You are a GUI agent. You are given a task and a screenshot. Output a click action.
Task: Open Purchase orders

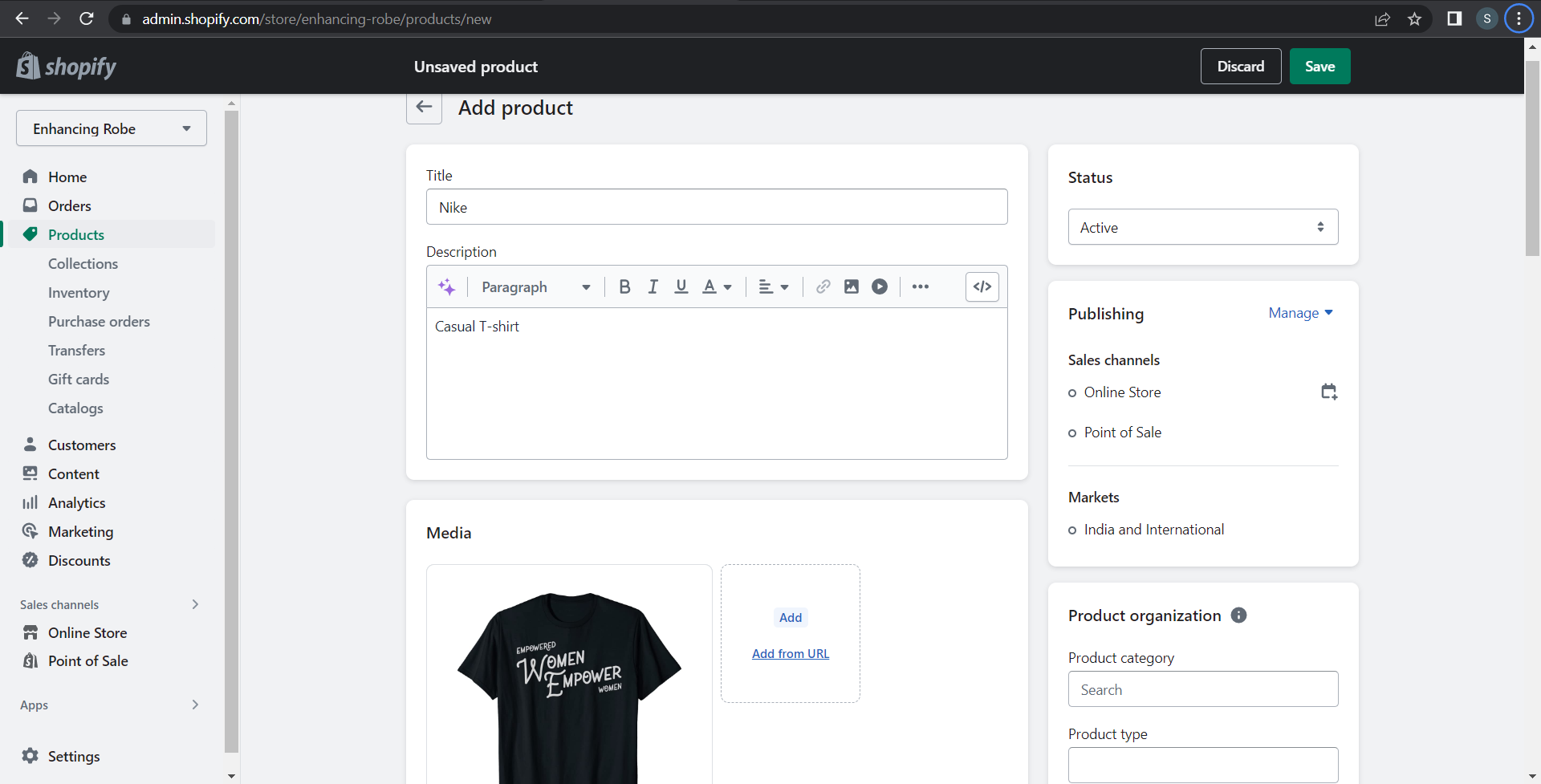(99, 321)
